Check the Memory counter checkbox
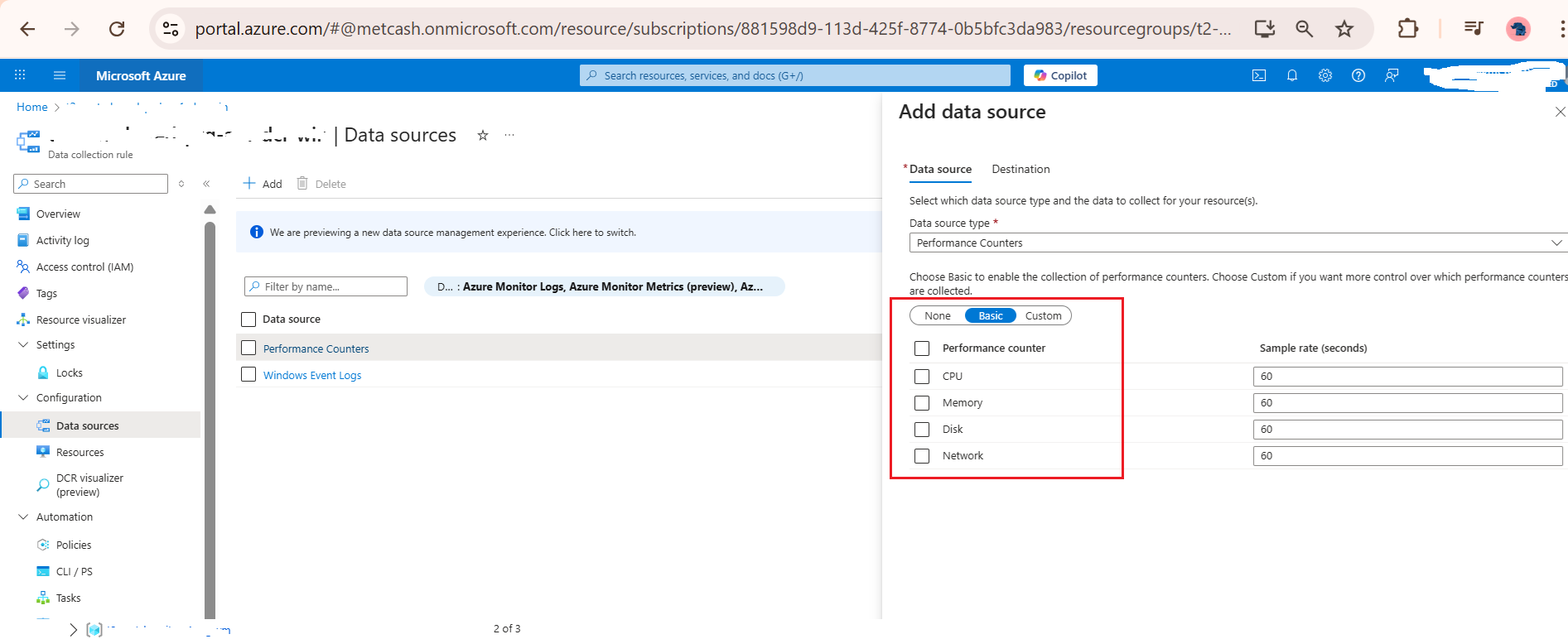Image resolution: width=1568 pixels, height=639 pixels. [922, 403]
